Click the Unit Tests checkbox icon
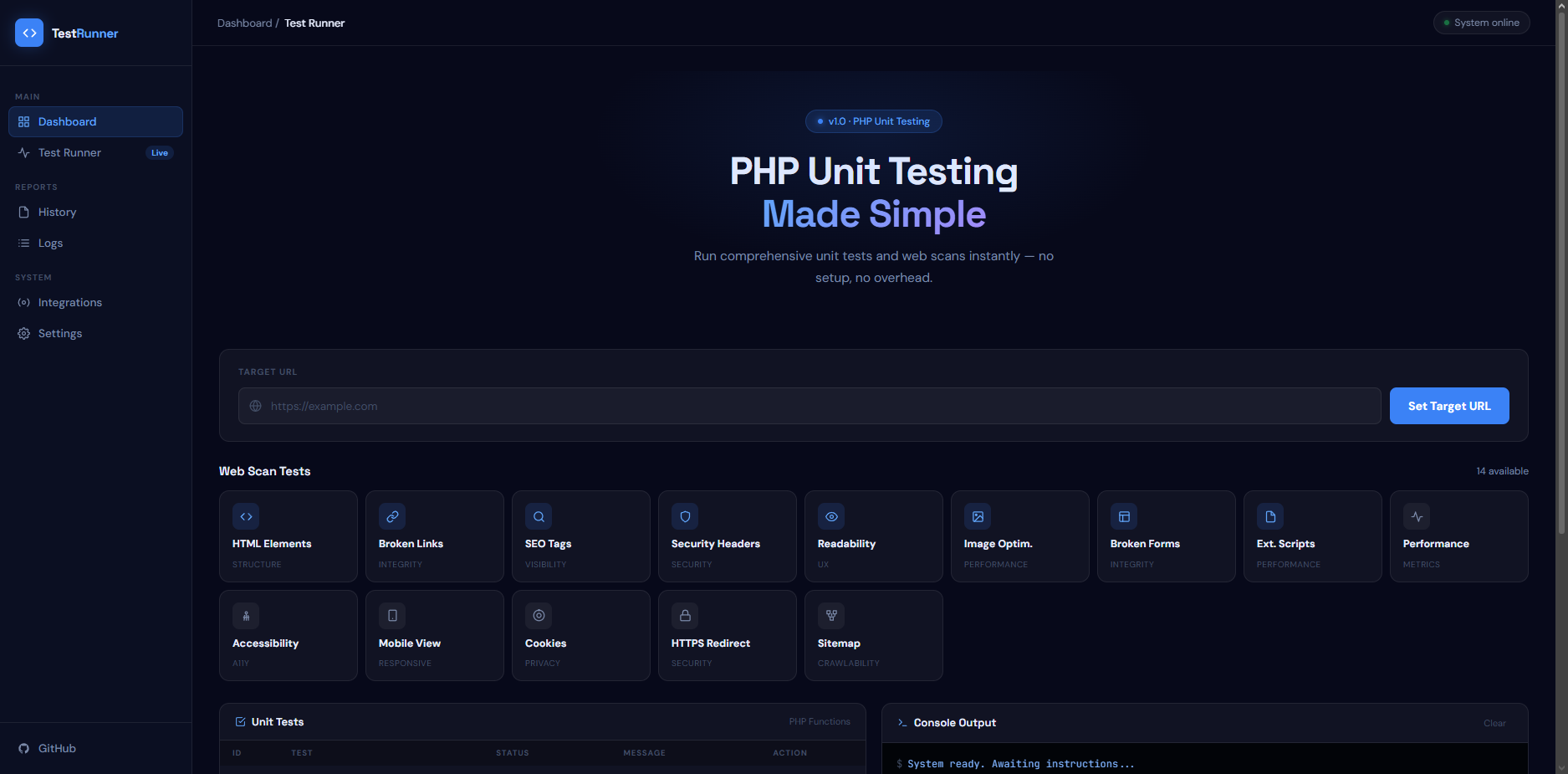 pyautogui.click(x=241, y=721)
